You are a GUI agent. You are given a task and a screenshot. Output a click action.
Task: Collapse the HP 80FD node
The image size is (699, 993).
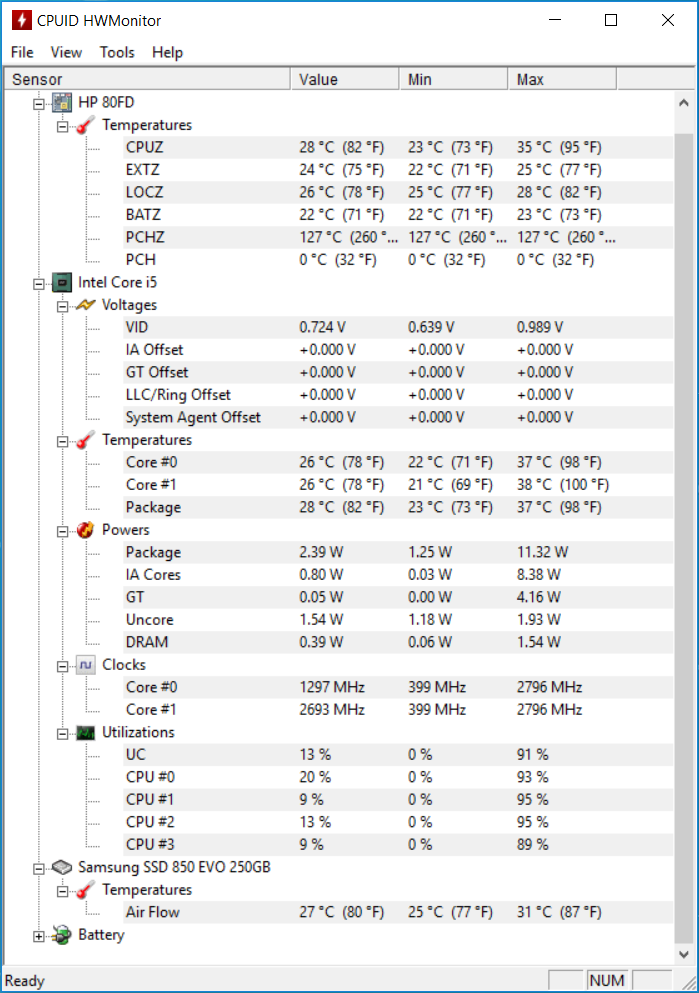39,104
